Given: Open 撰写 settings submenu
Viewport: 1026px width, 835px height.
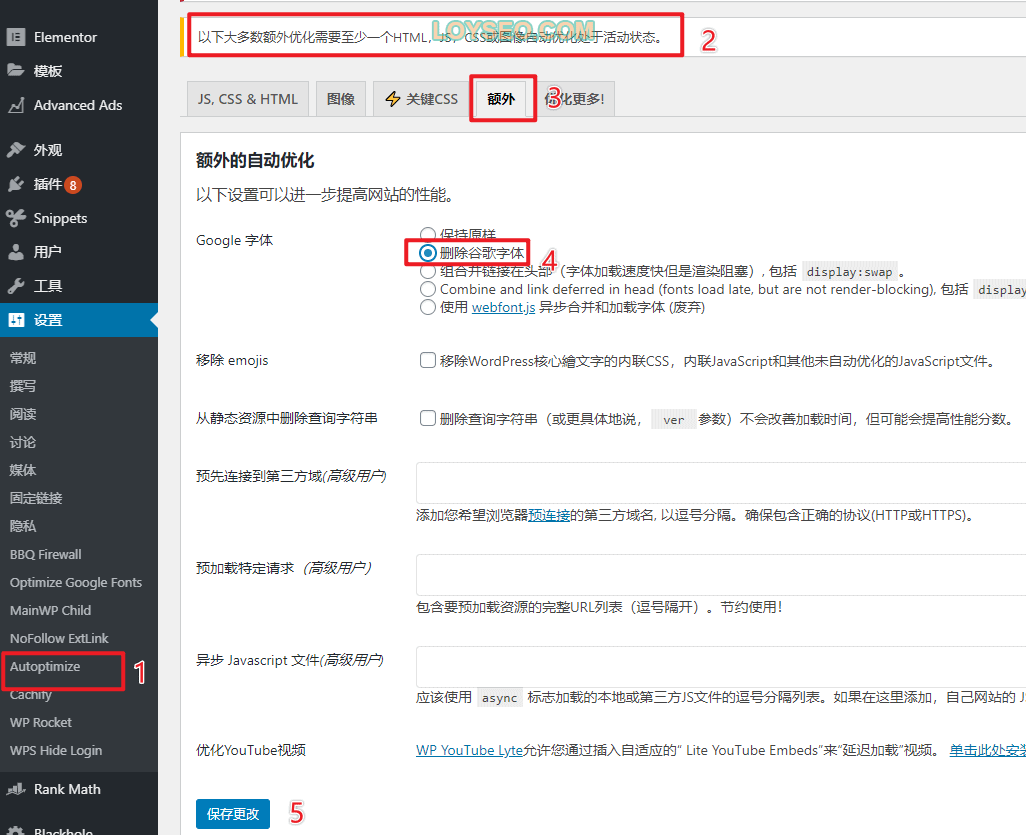Looking at the screenshot, I should tap(23, 386).
